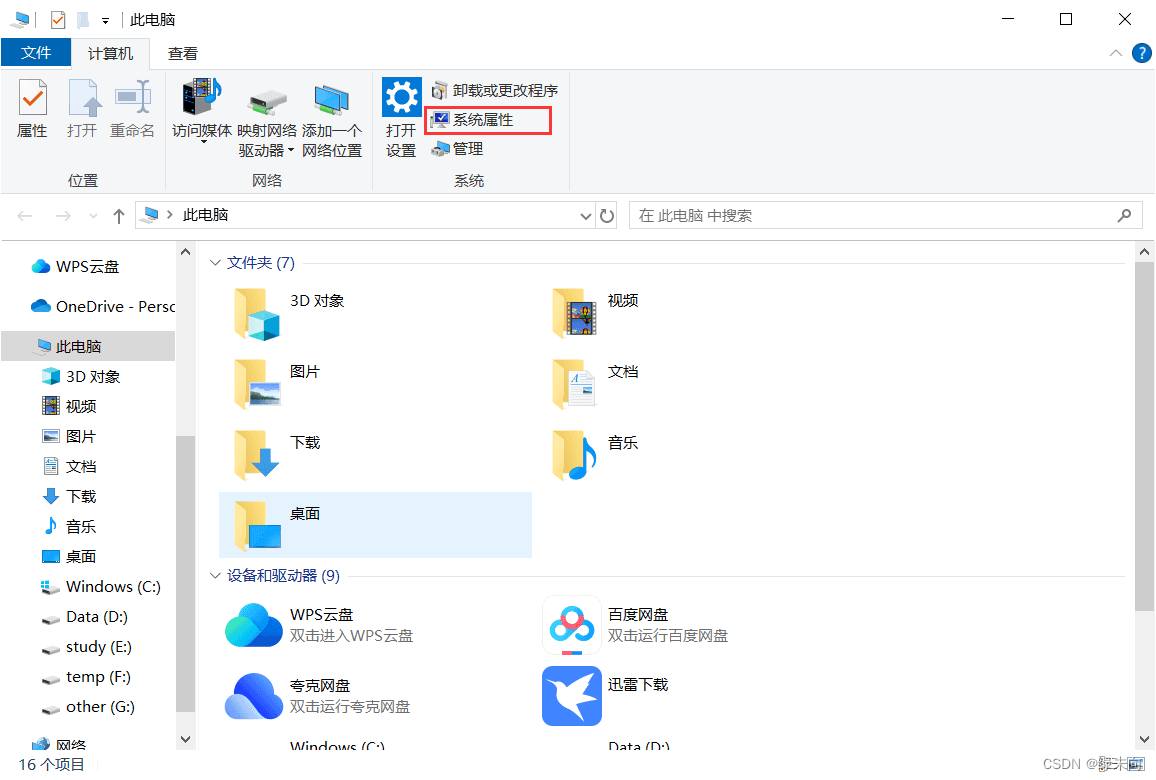
Task: Open the Customize Quick Access Toolbar dropdown
Action: [105, 21]
